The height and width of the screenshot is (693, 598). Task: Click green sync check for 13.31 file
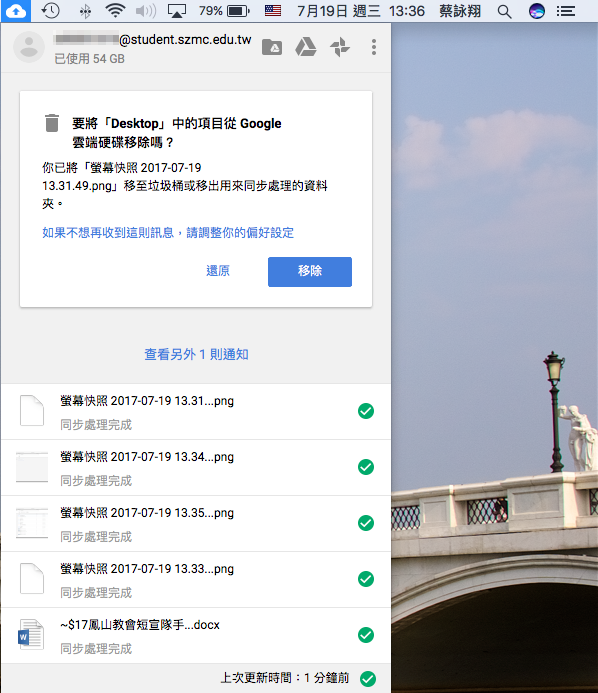[366, 411]
